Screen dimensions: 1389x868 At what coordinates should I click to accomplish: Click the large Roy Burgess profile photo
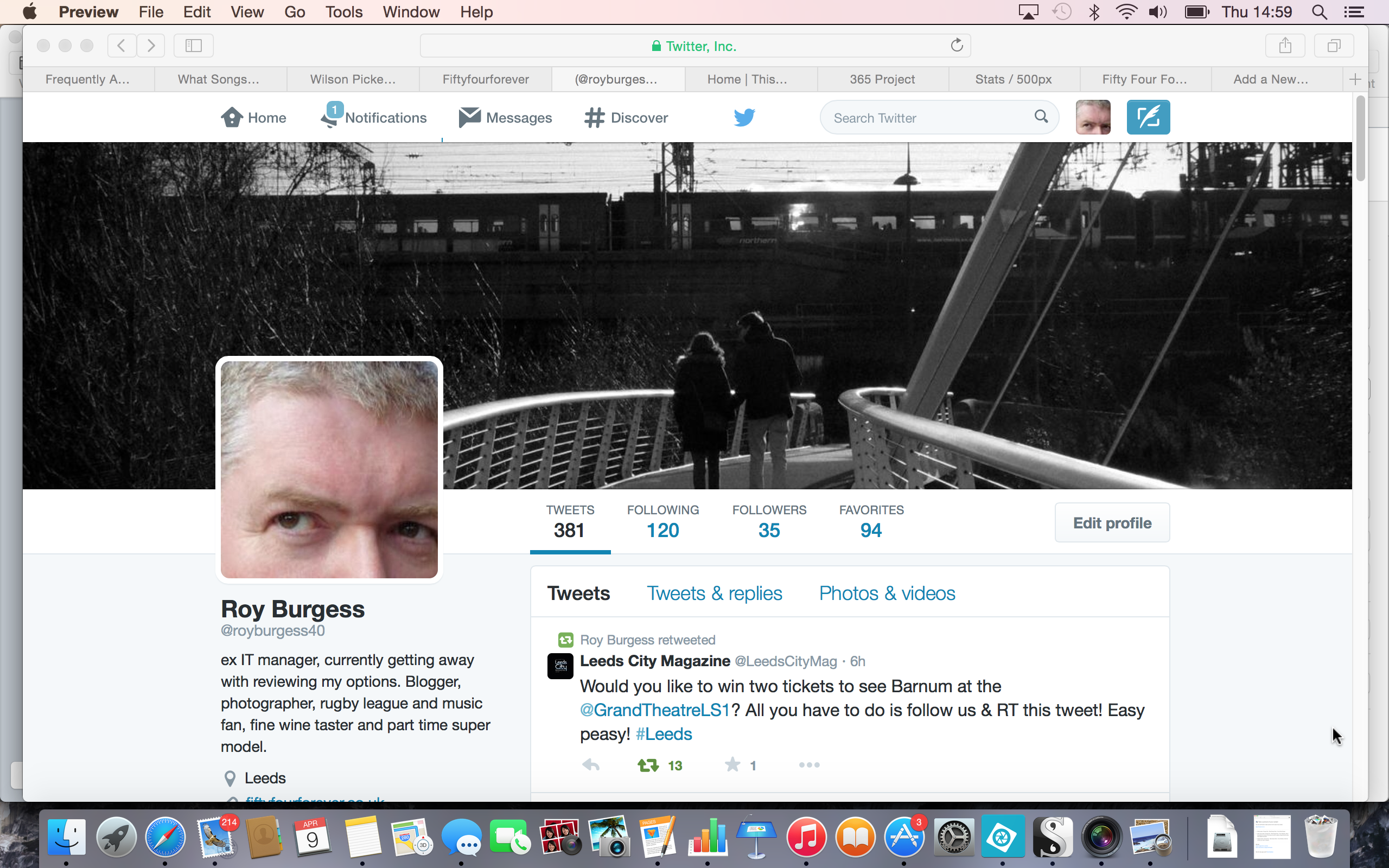[x=329, y=469]
